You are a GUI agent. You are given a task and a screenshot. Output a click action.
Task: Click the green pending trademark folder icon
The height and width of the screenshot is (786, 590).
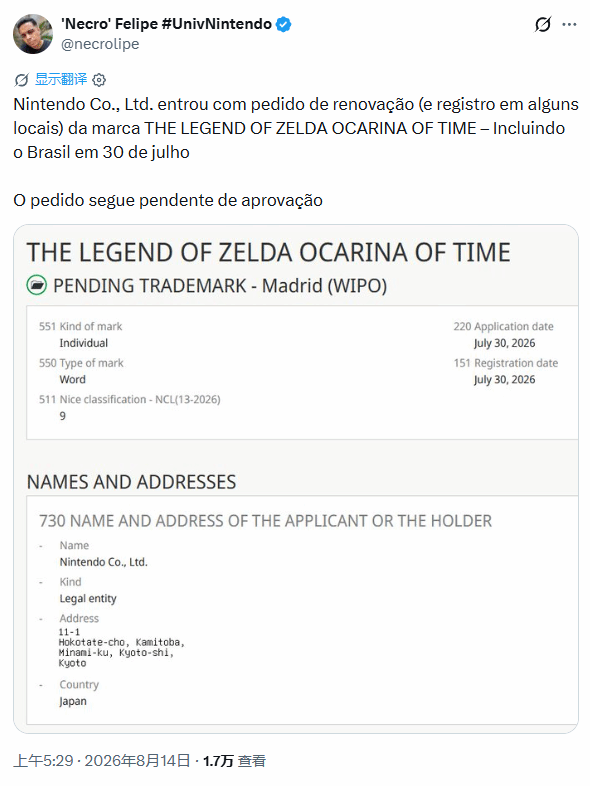pos(36,285)
